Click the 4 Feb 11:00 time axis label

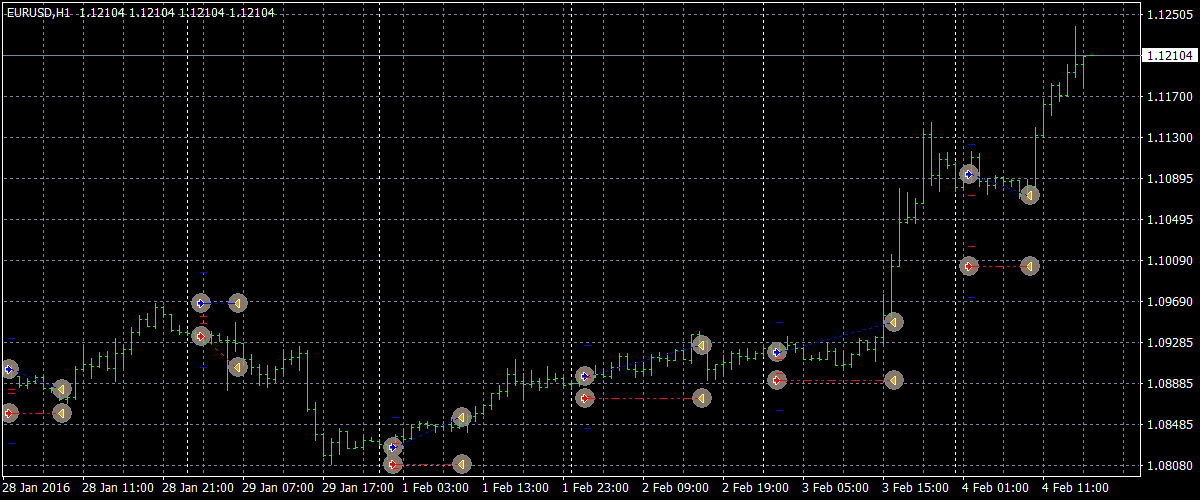click(1076, 488)
